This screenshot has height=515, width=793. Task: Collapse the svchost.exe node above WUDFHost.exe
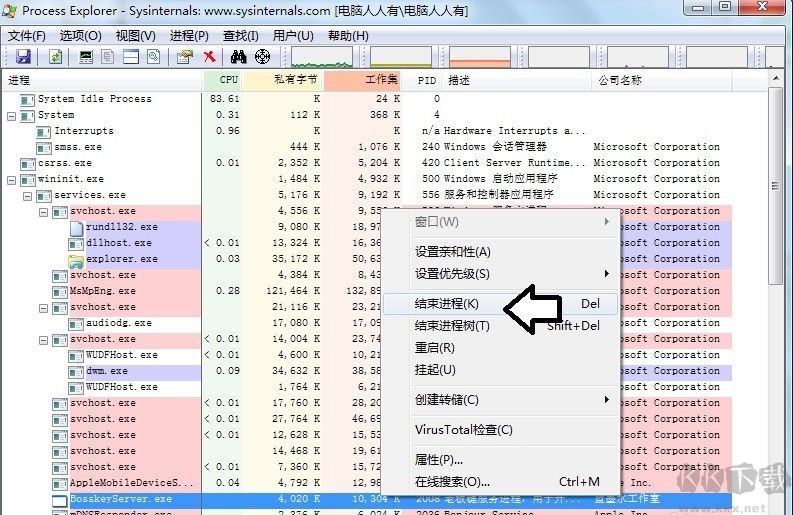click(x=43, y=340)
